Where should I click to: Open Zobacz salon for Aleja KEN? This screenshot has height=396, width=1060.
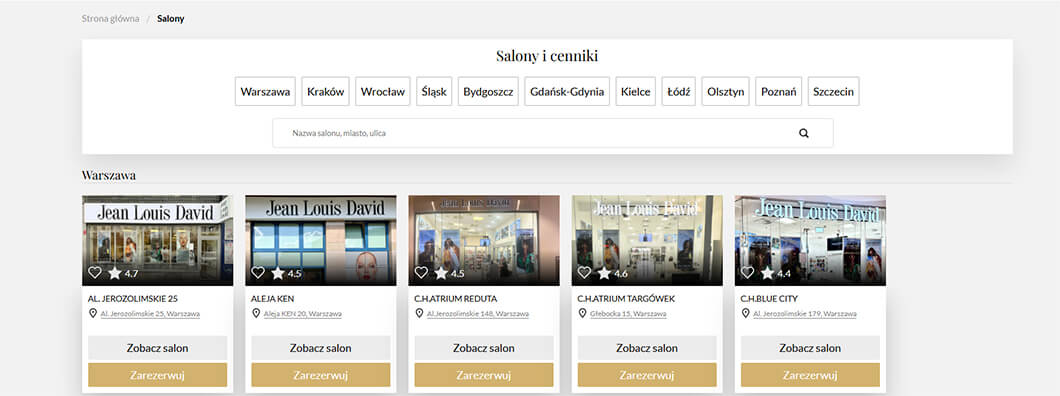click(320, 348)
